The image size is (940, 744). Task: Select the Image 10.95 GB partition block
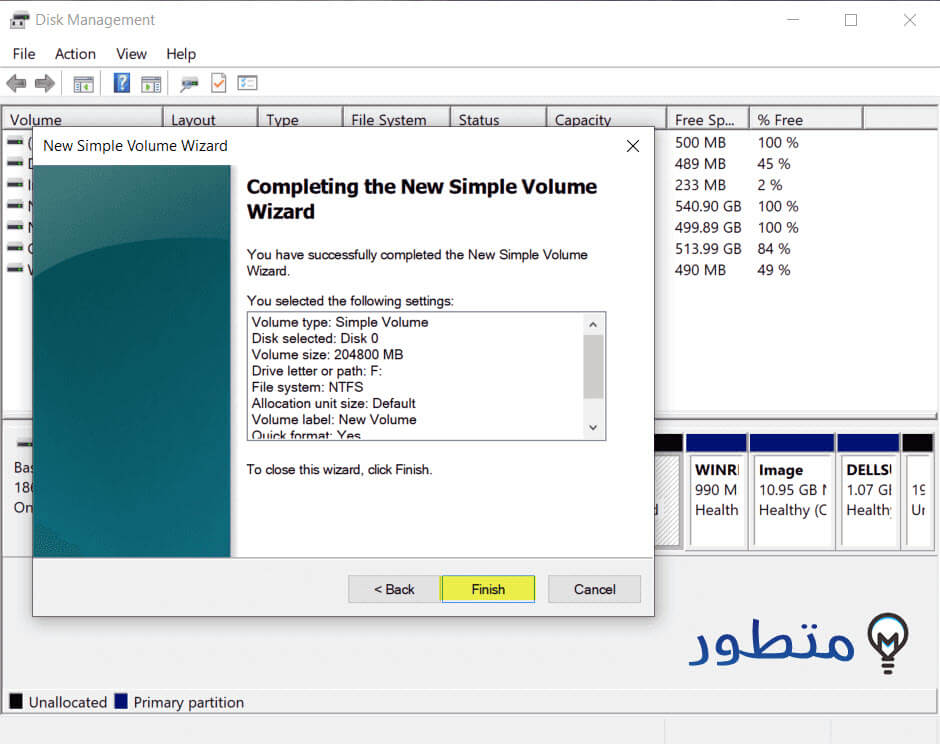pos(792,490)
